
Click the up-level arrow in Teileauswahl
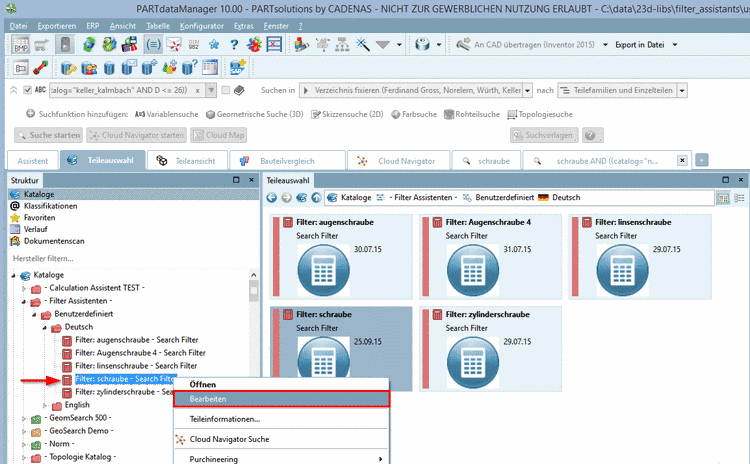[x=316, y=198]
